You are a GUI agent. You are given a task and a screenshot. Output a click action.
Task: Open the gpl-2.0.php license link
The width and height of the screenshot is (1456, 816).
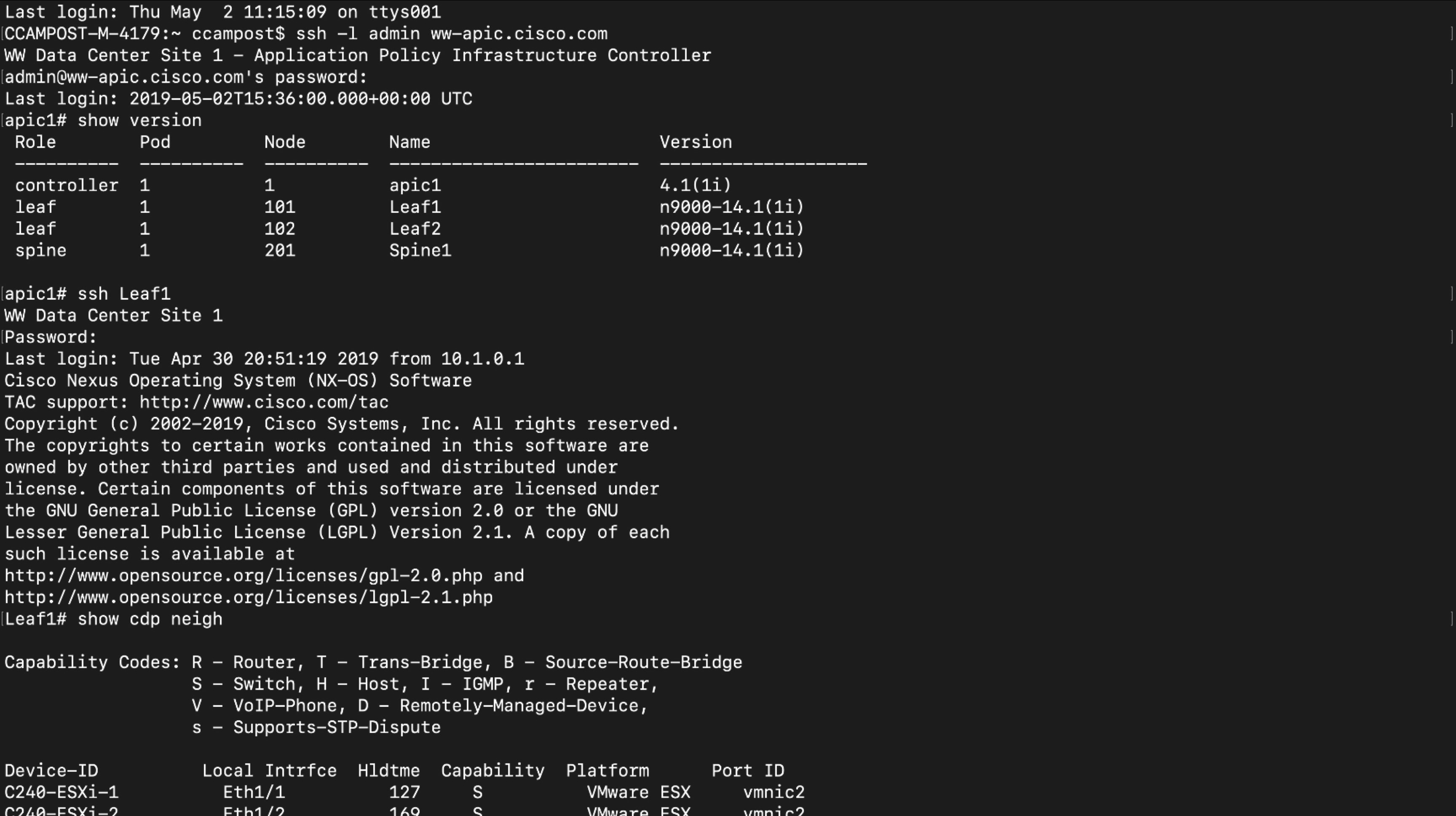(x=244, y=576)
